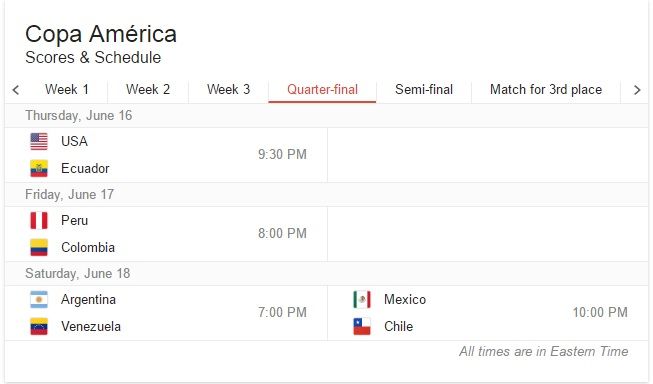Click the Mexico flag icon
653x384 pixels.
click(362, 300)
